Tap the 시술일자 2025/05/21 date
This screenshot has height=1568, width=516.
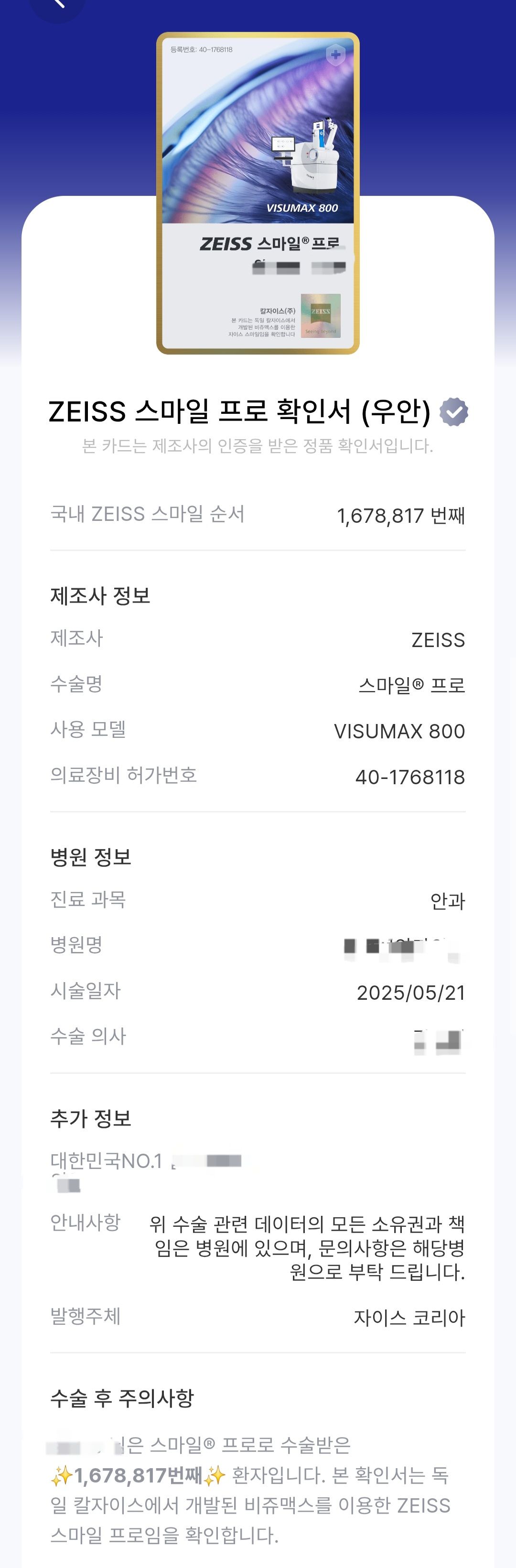coord(411,992)
